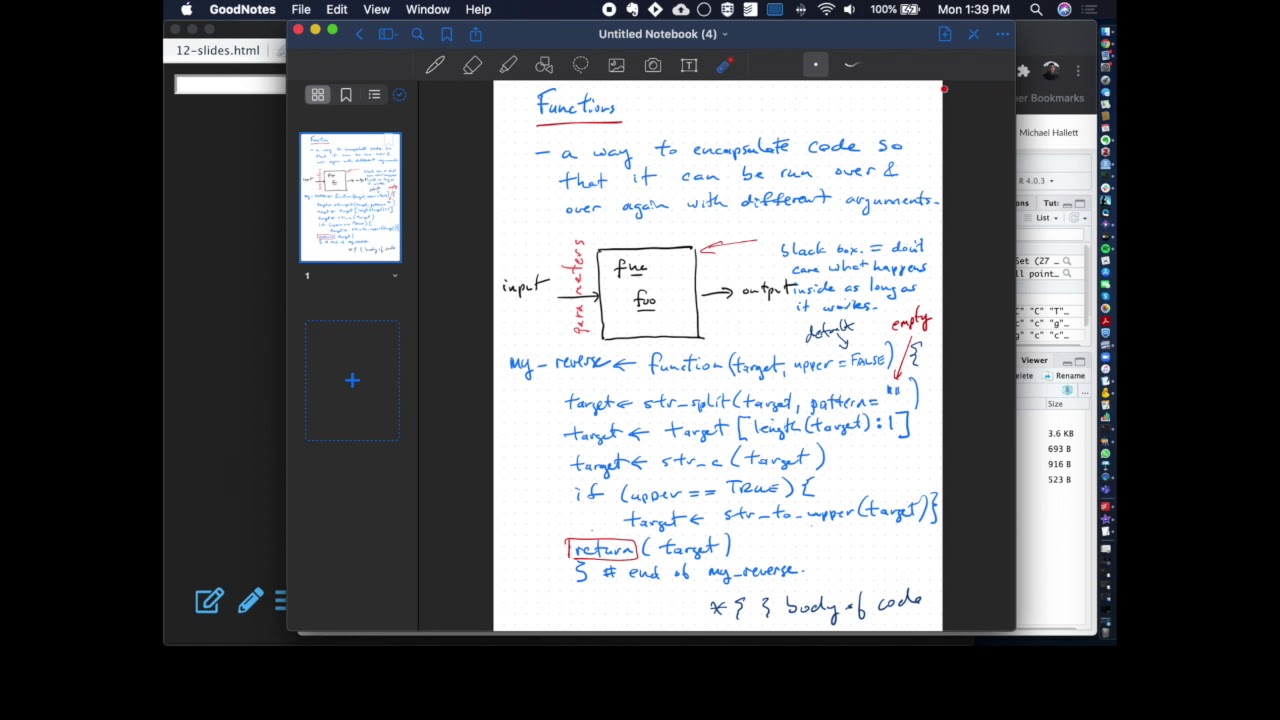Open List view dropdown in RStudio

pyautogui.click(x=1045, y=218)
